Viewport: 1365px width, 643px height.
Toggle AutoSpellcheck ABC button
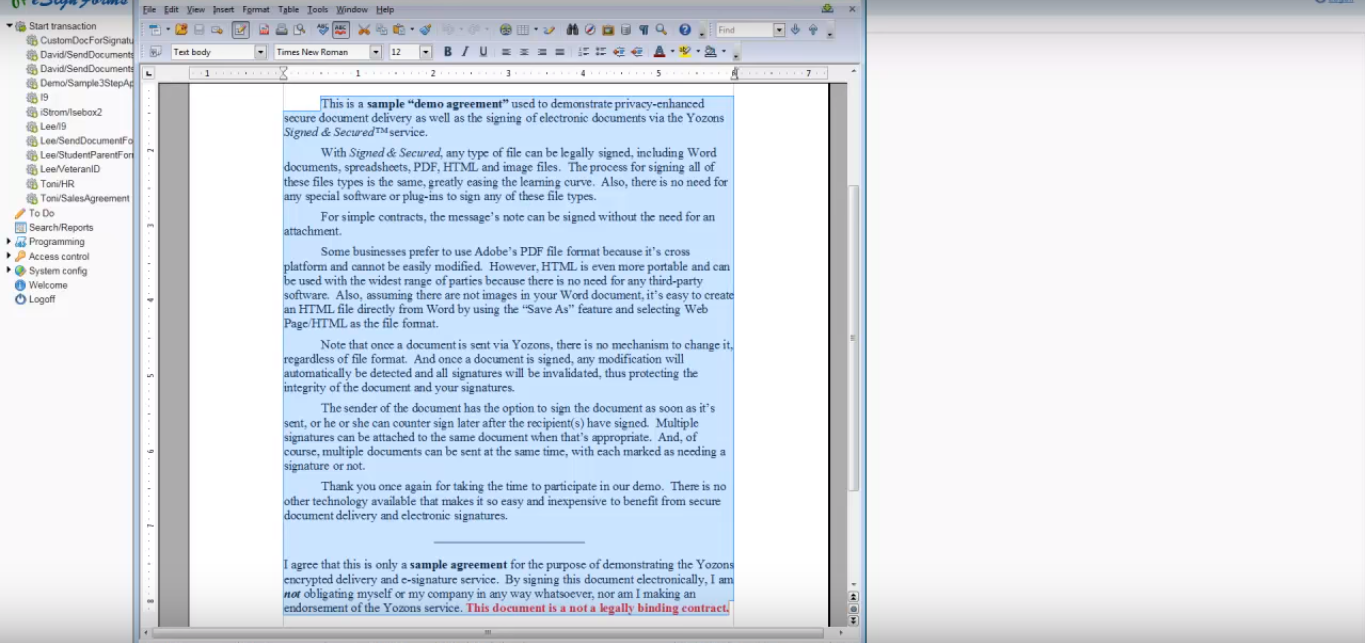341,30
